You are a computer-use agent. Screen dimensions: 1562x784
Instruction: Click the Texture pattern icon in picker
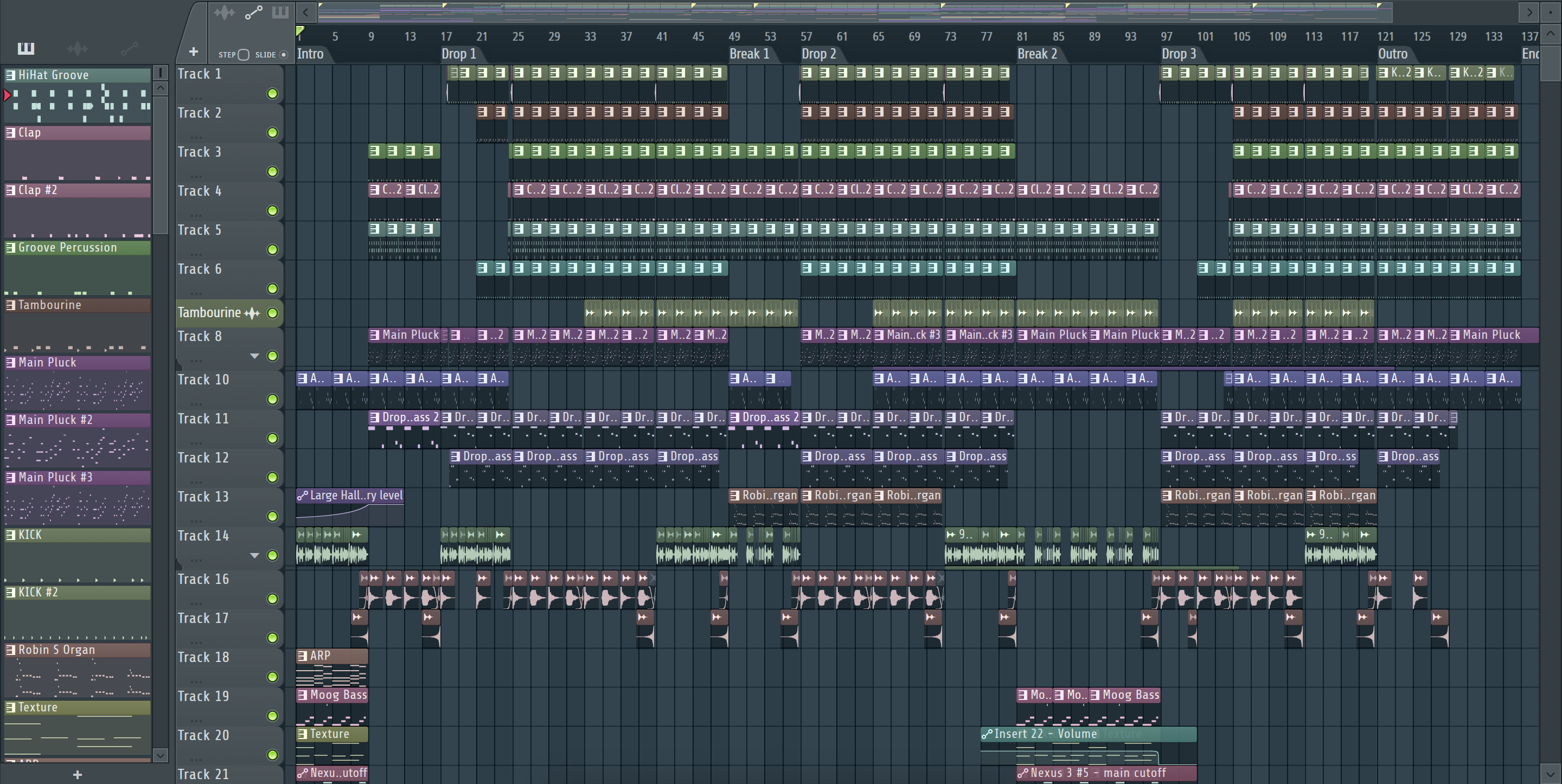10,707
